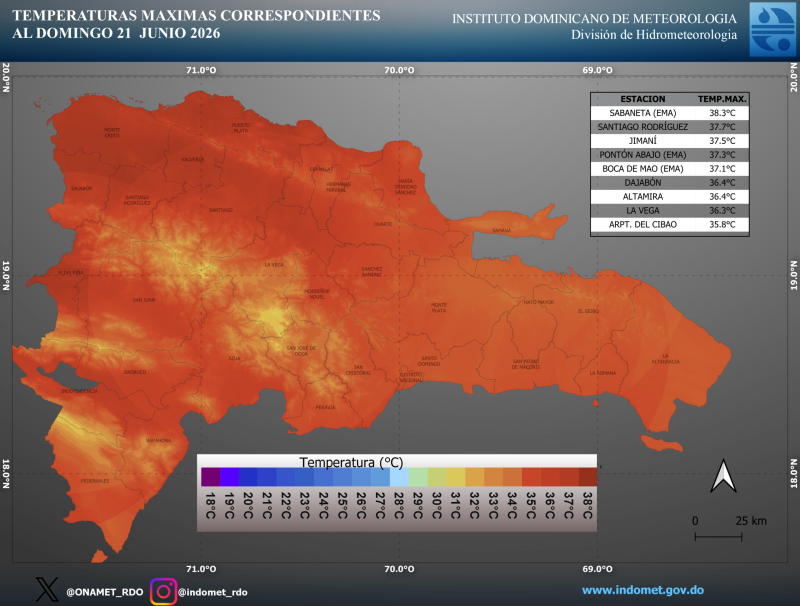Click the PUERTO PLATA province label
This screenshot has height=606, width=800.
click(241, 128)
